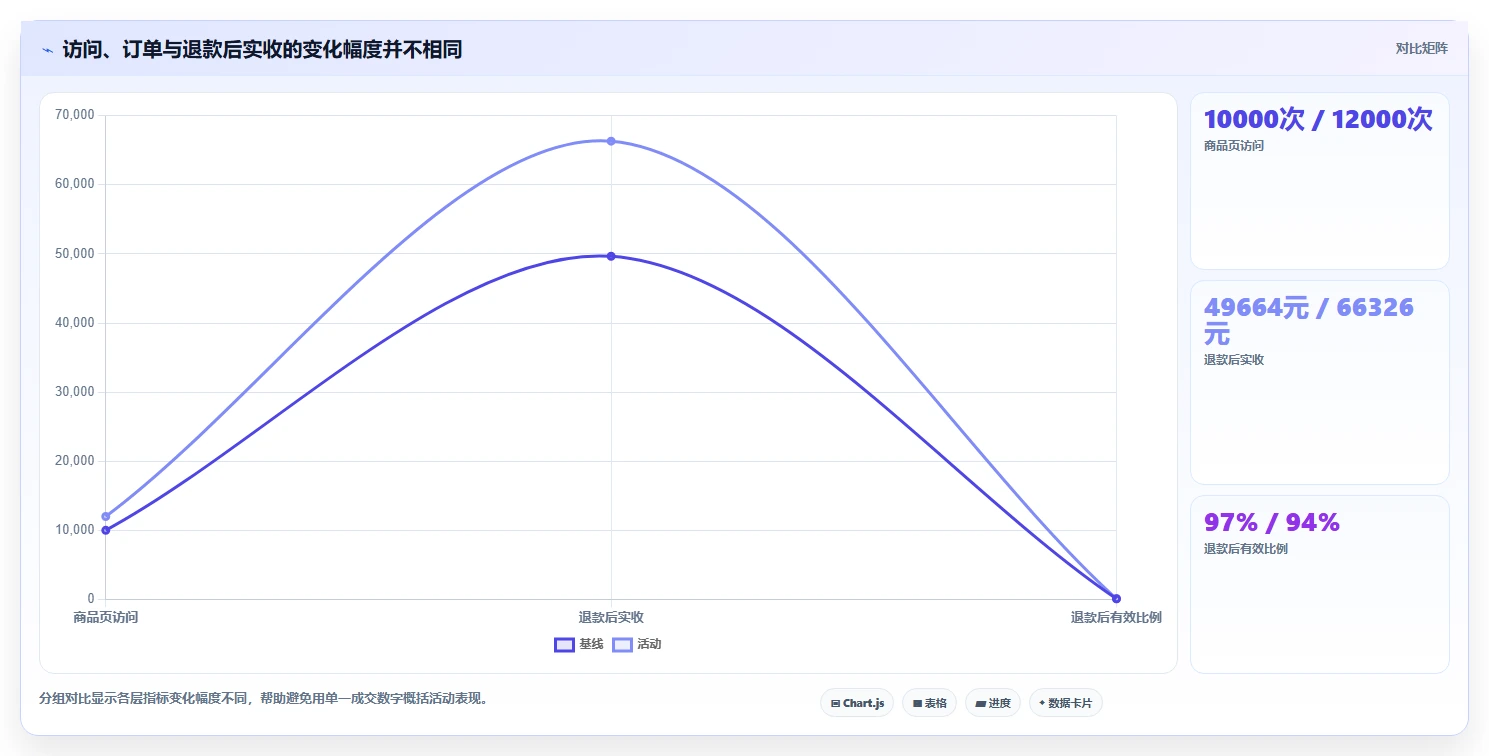The width and height of the screenshot is (1489, 756).
Task: Select the Chart.js chip
Action: [x=857, y=703]
